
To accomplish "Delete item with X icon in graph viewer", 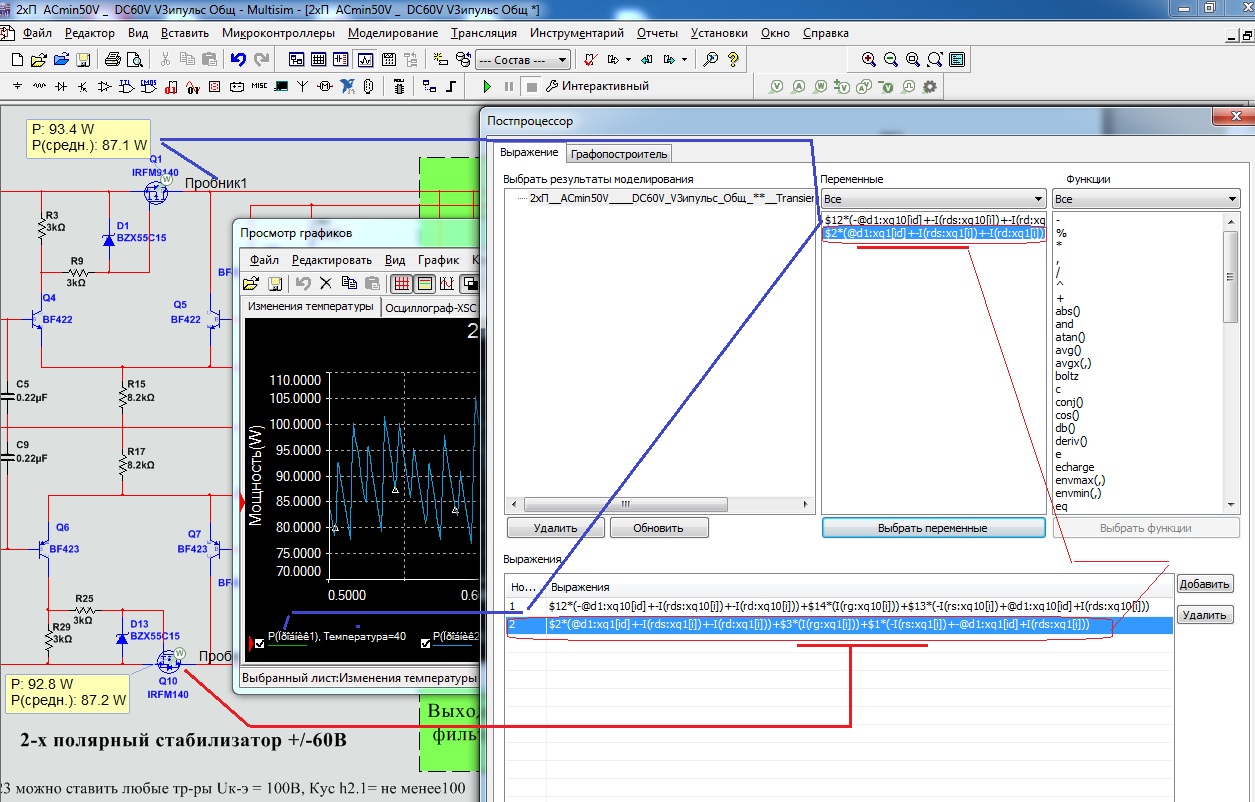I will pyautogui.click(x=325, y=284).
